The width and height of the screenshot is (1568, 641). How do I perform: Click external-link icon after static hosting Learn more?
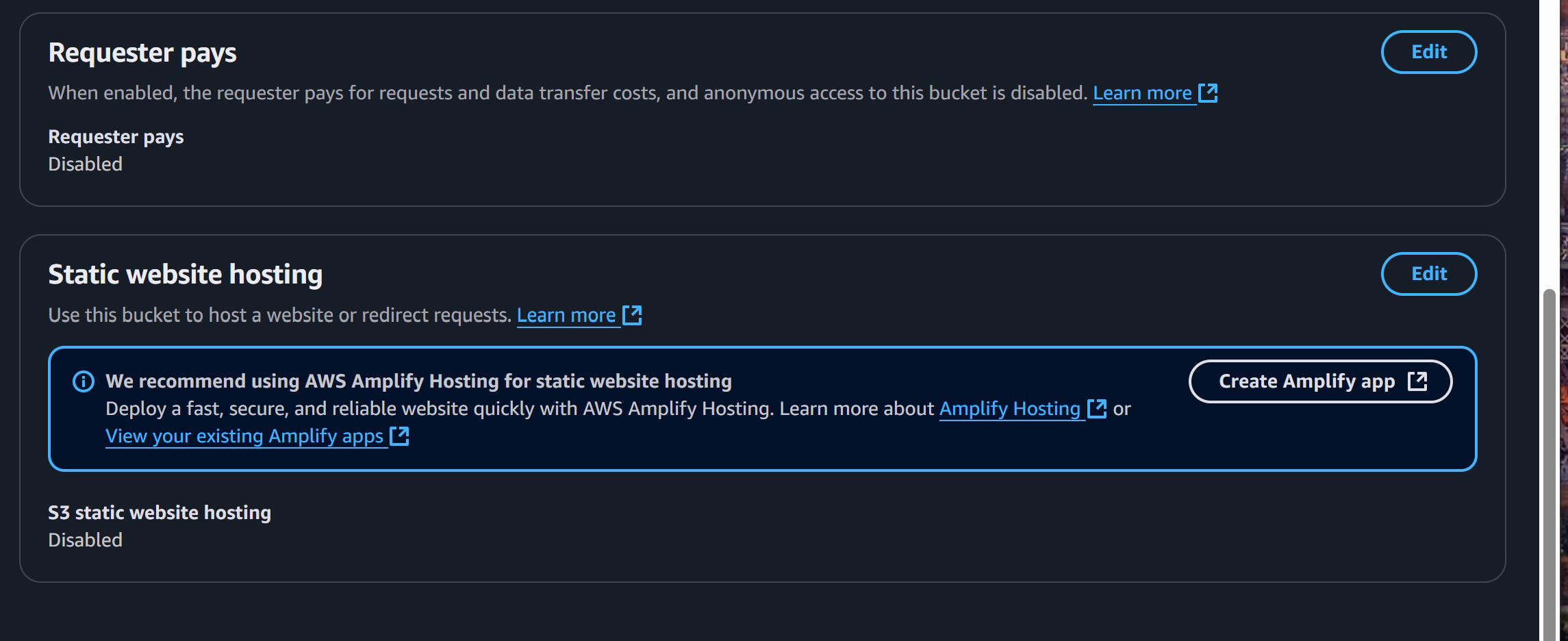tap(632, 315)
